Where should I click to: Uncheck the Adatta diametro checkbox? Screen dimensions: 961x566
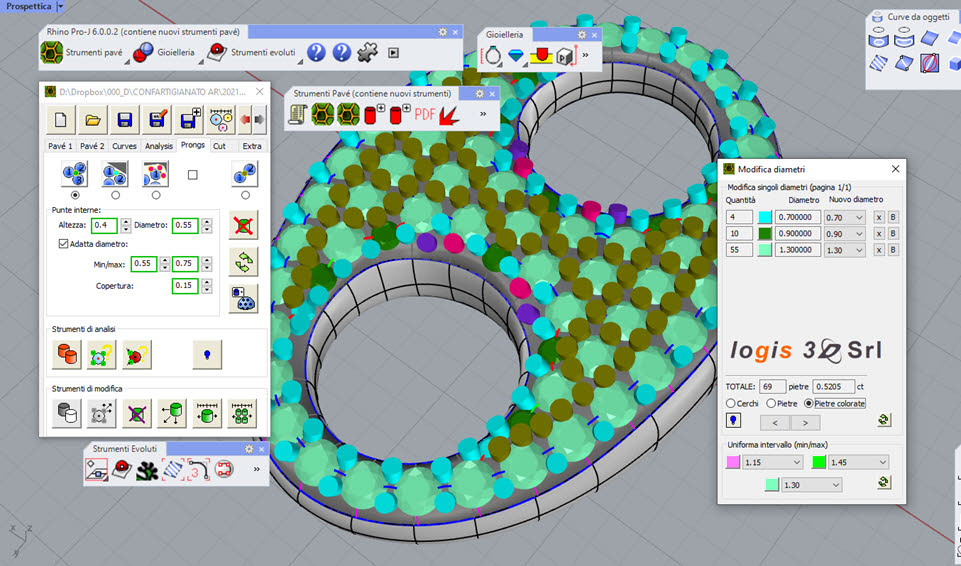click(x=63, y=244)
